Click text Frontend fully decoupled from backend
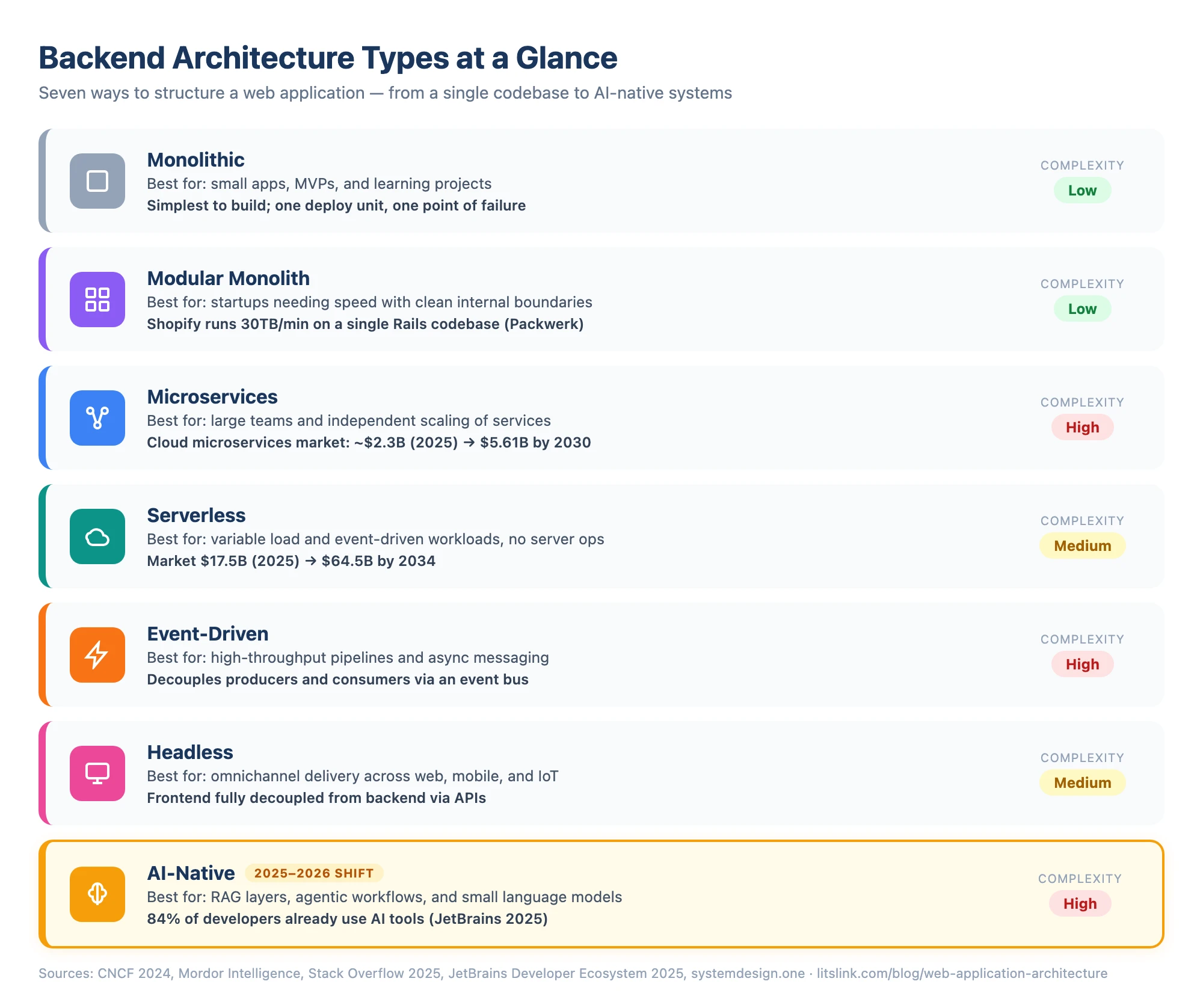 pos(316,798)
